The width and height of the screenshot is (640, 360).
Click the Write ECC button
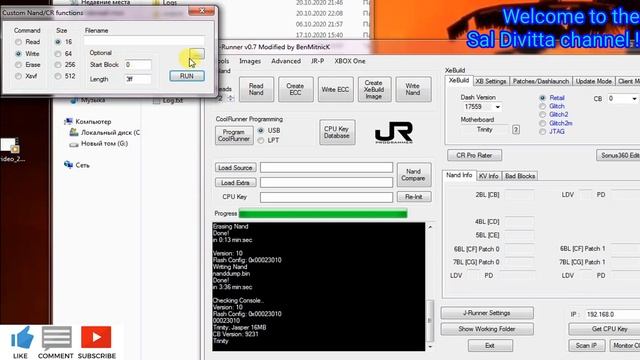click(335, 89)
